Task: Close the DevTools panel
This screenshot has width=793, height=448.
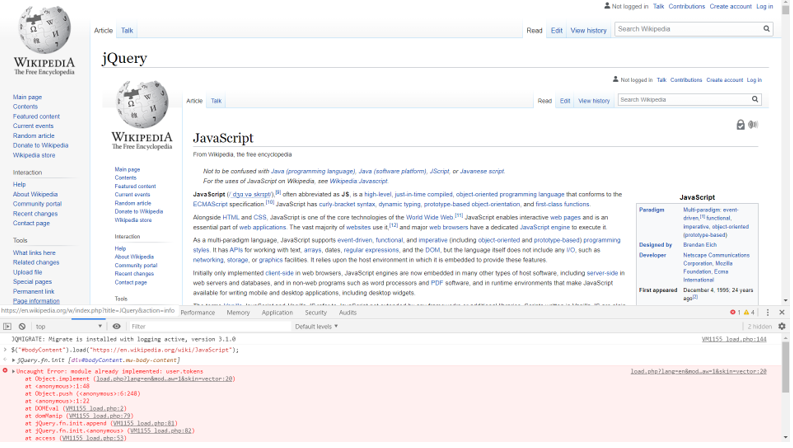Action: tap(784, 313)
